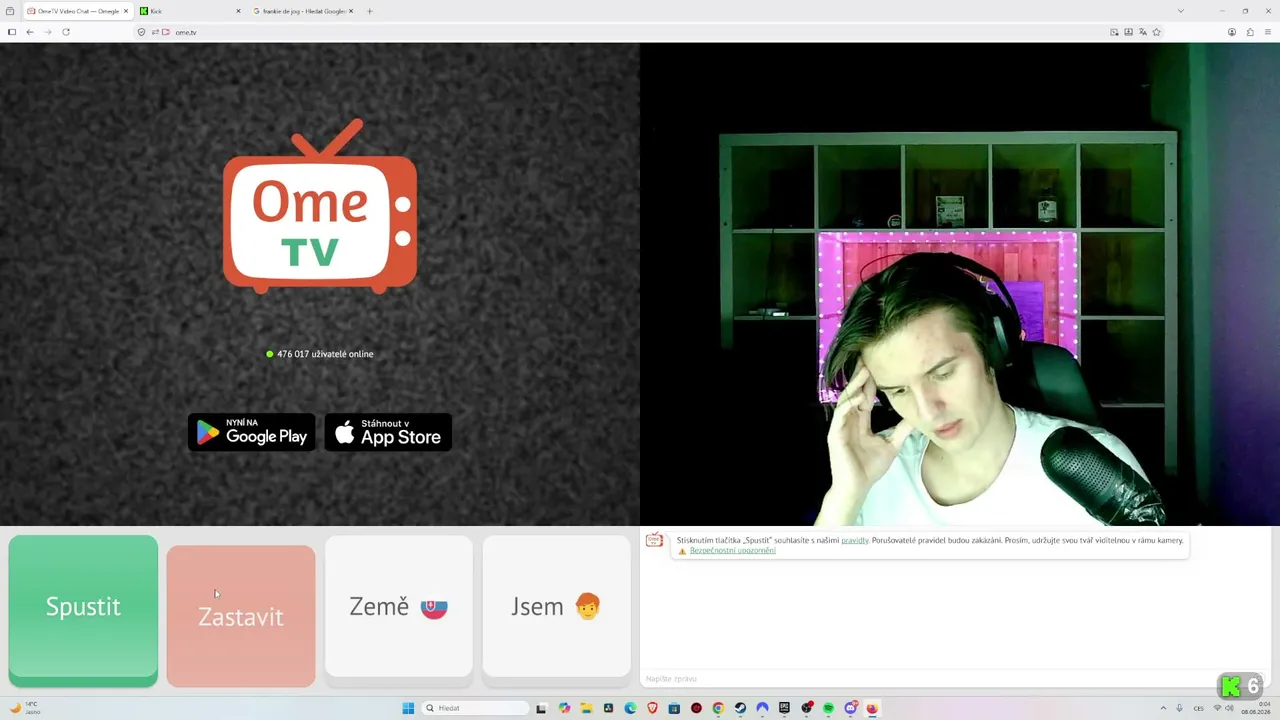Screen dimensions: 1280x720
Task: Go forward to the next page
Action: point(48,32)
